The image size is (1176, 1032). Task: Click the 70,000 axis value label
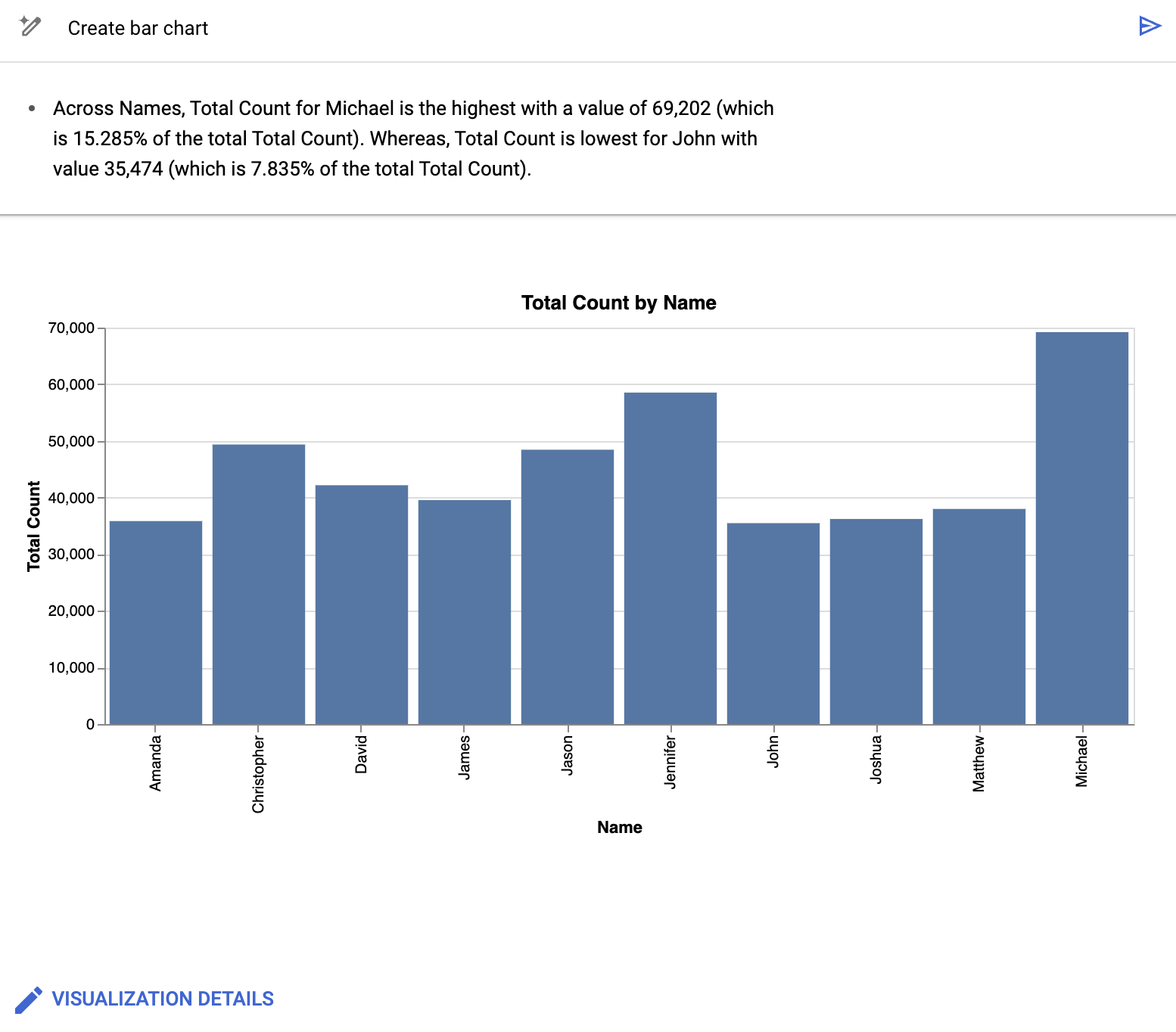tap(73, 328)
